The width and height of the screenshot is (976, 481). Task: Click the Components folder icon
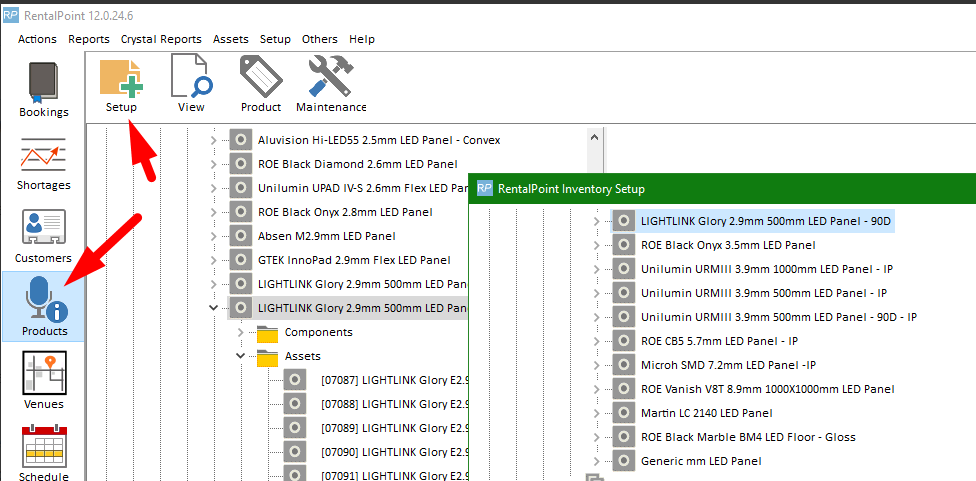[x=267, y=333]
